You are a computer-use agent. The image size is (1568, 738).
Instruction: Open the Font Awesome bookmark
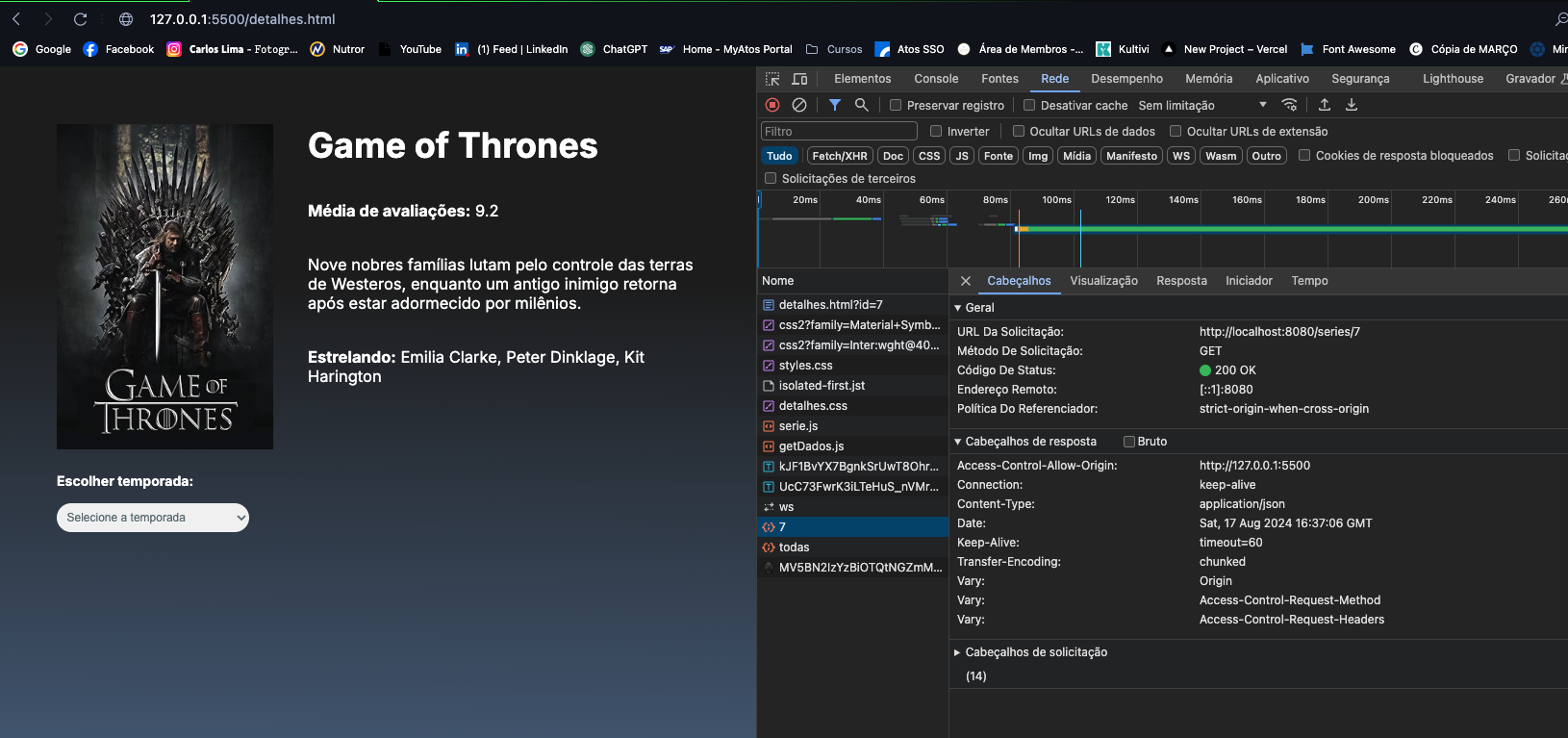[x=1348, y=49]
